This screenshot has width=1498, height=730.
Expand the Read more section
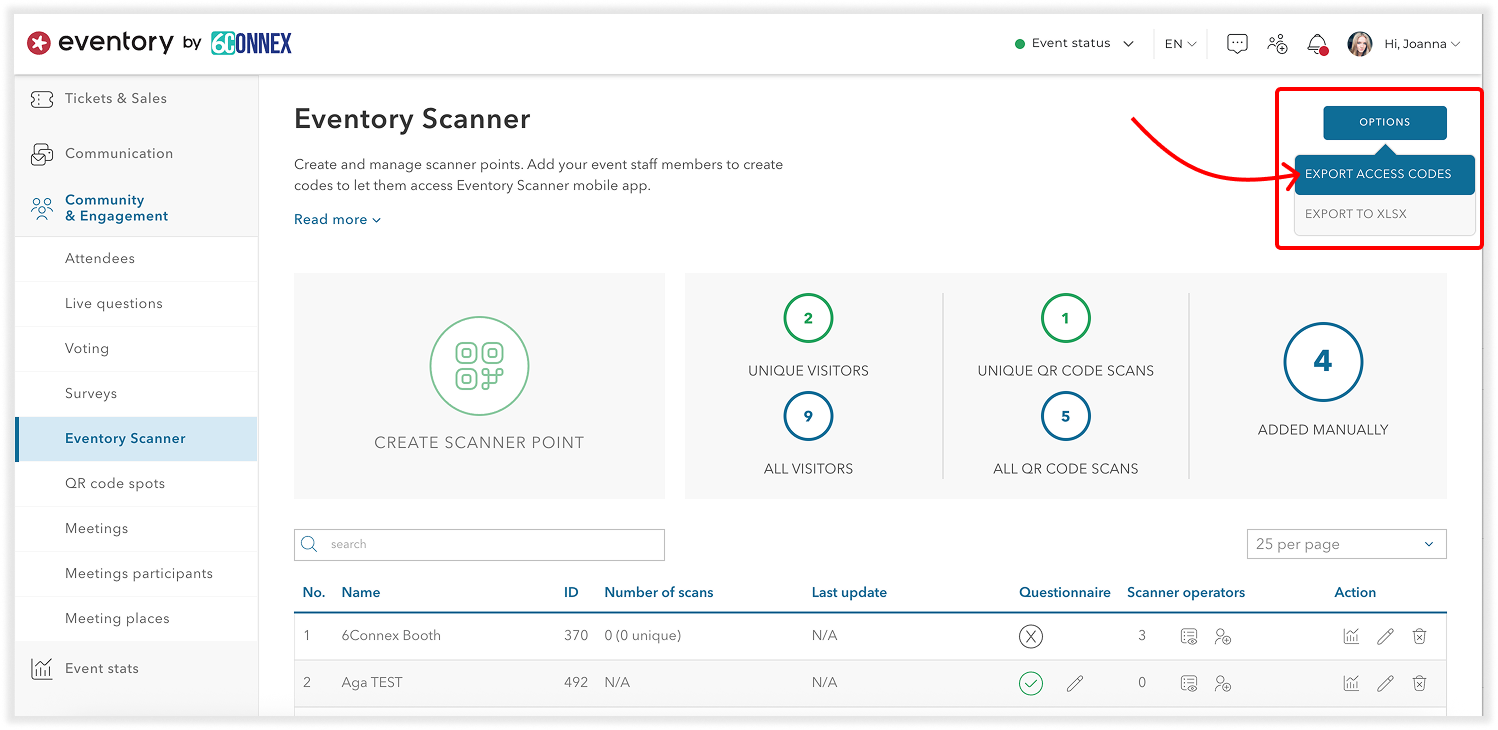click(x=337, y=220)
